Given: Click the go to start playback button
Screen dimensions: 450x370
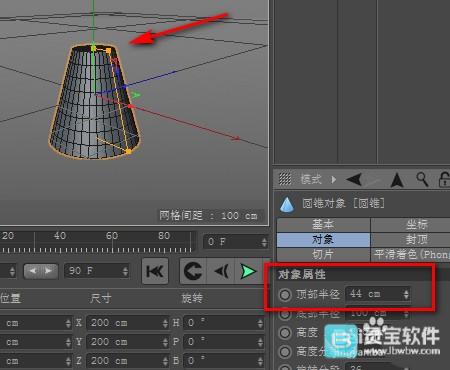Looking at the screenshot, I should coord(155,271).
